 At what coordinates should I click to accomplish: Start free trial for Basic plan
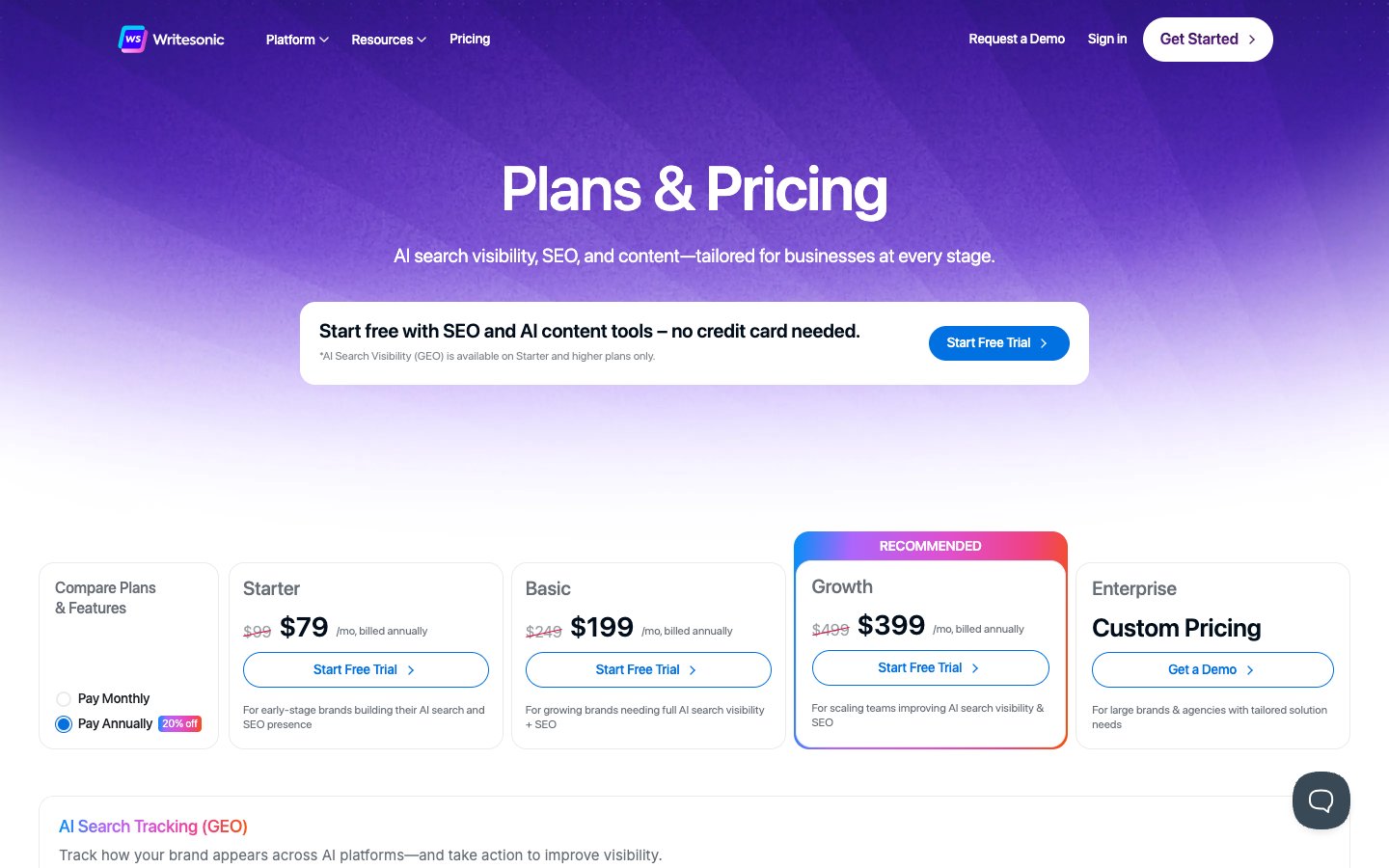coord(647,670)
